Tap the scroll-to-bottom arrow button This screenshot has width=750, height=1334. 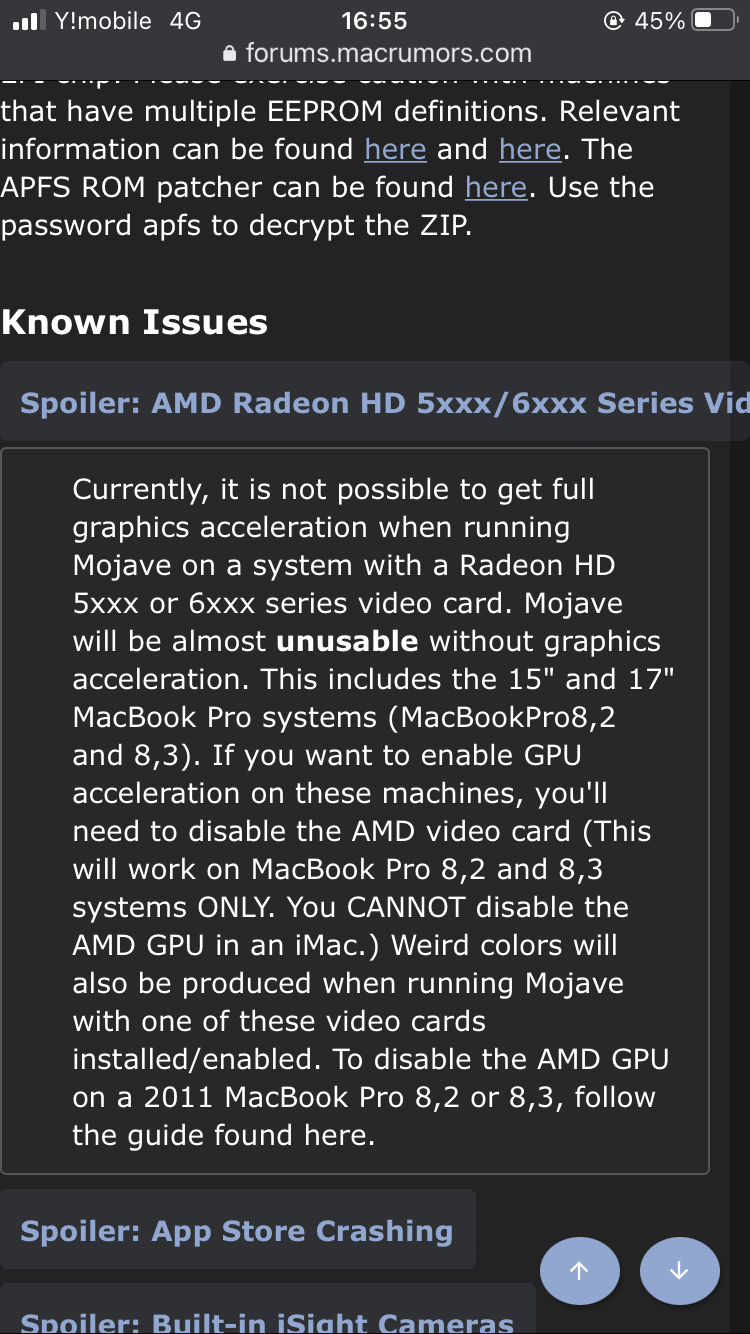pyautogui.click(x=679, y=1271)
